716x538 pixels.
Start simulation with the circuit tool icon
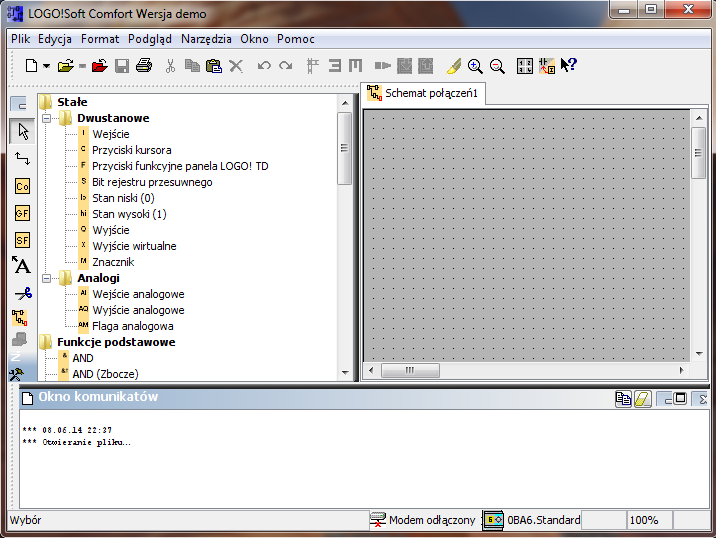click(x=20, y=317)
